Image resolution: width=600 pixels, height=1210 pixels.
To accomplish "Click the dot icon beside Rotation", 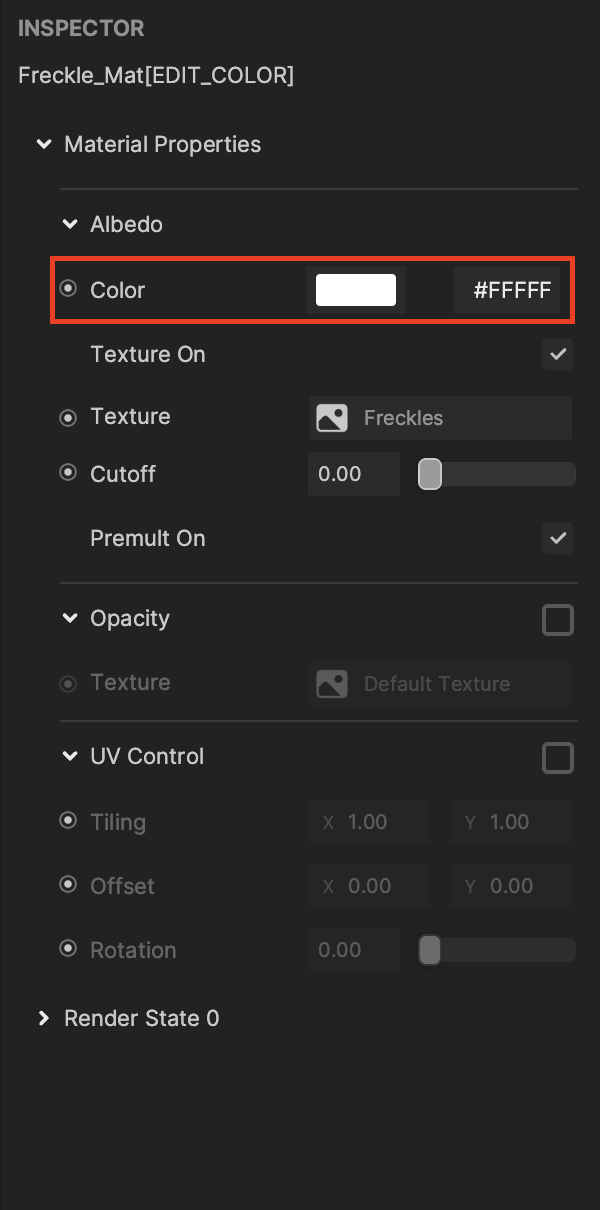I will tap(68, 949).
